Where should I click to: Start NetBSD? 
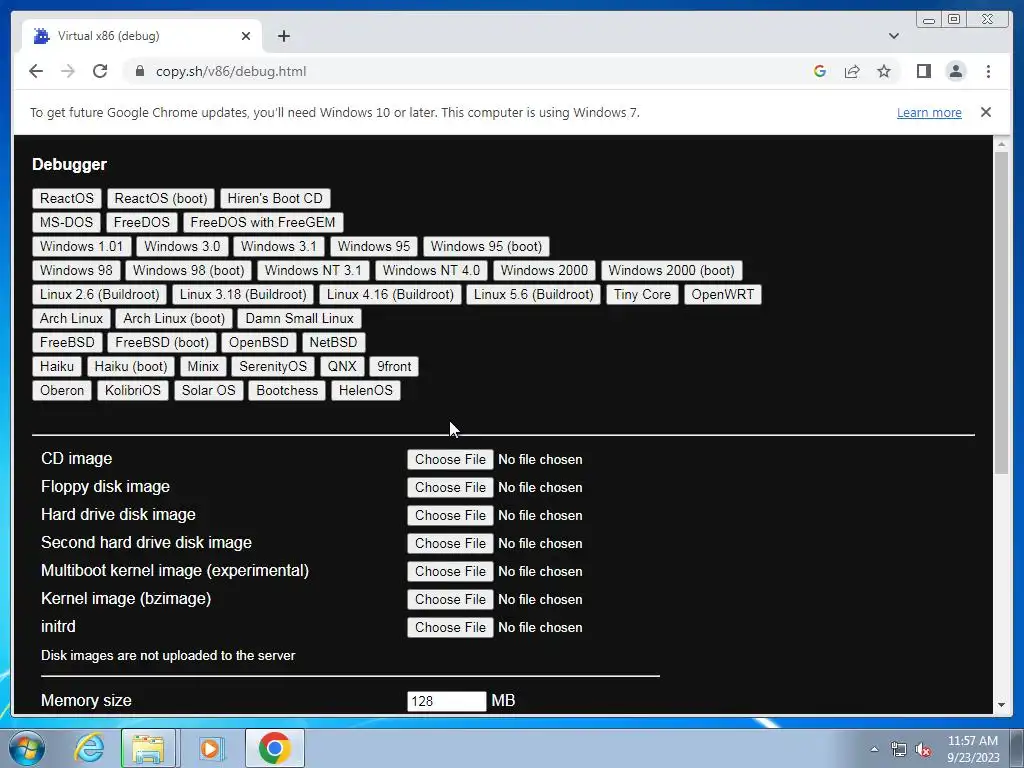pyautogui.click(x=333, y=343)
